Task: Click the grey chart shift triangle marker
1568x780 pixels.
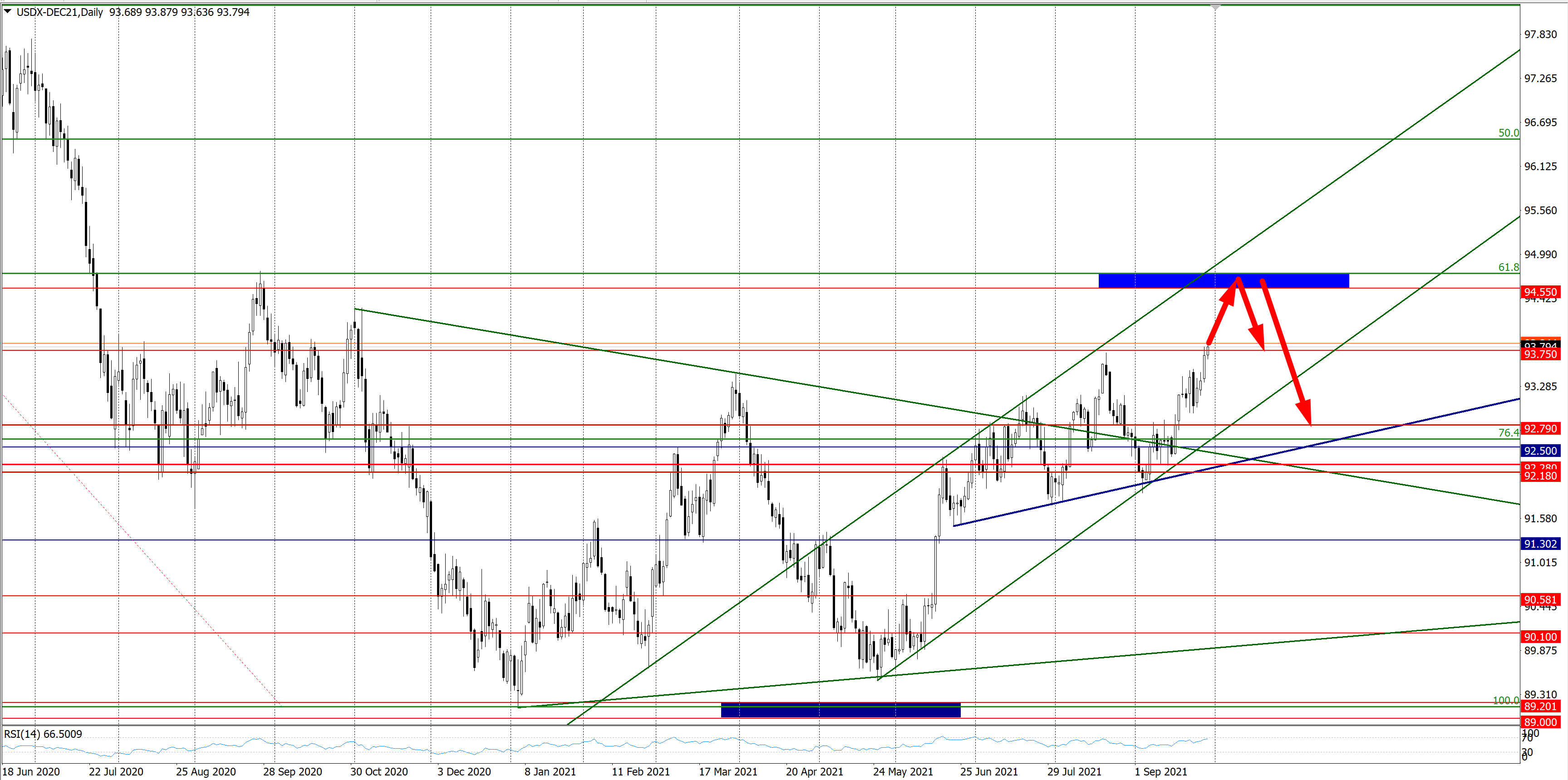Action: (x=1215, y=7)
